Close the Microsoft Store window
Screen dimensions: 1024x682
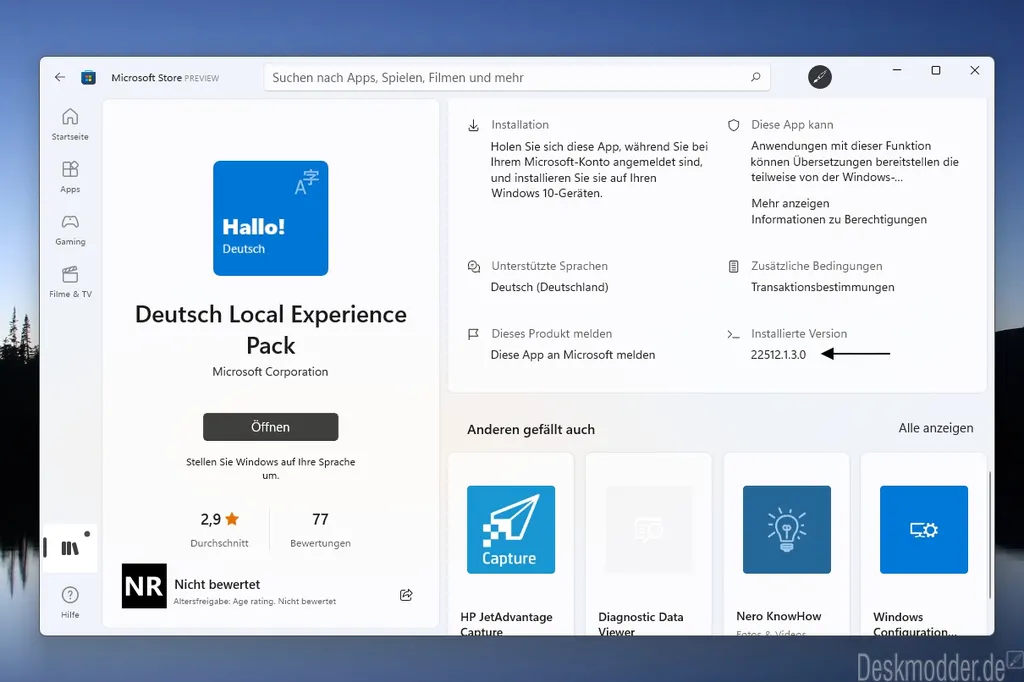(x=975, y=70)
